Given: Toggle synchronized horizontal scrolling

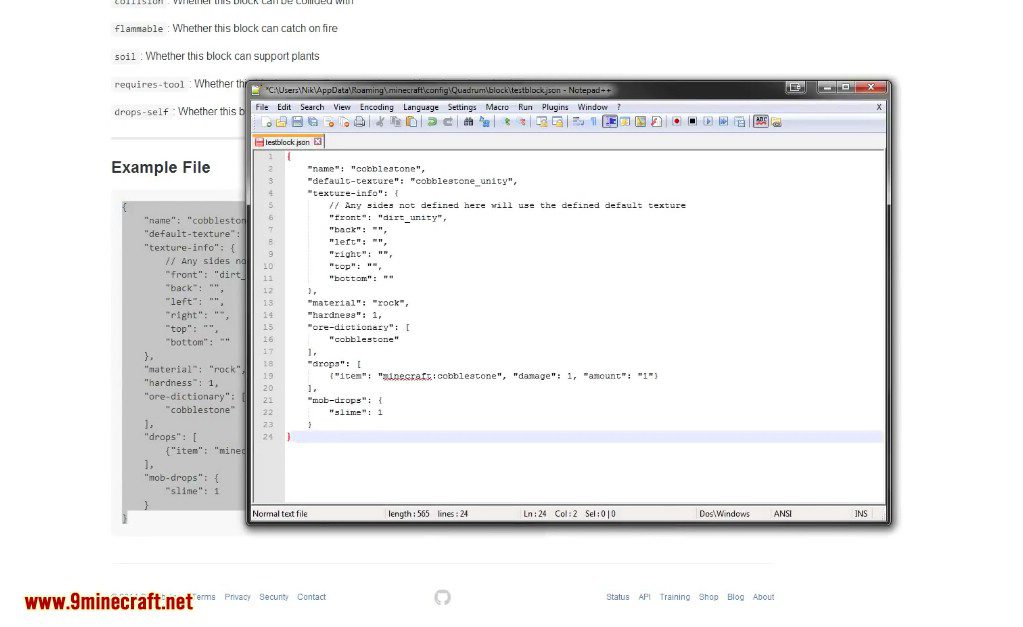Looking at the screenshot, I should [x=557, y=122].
